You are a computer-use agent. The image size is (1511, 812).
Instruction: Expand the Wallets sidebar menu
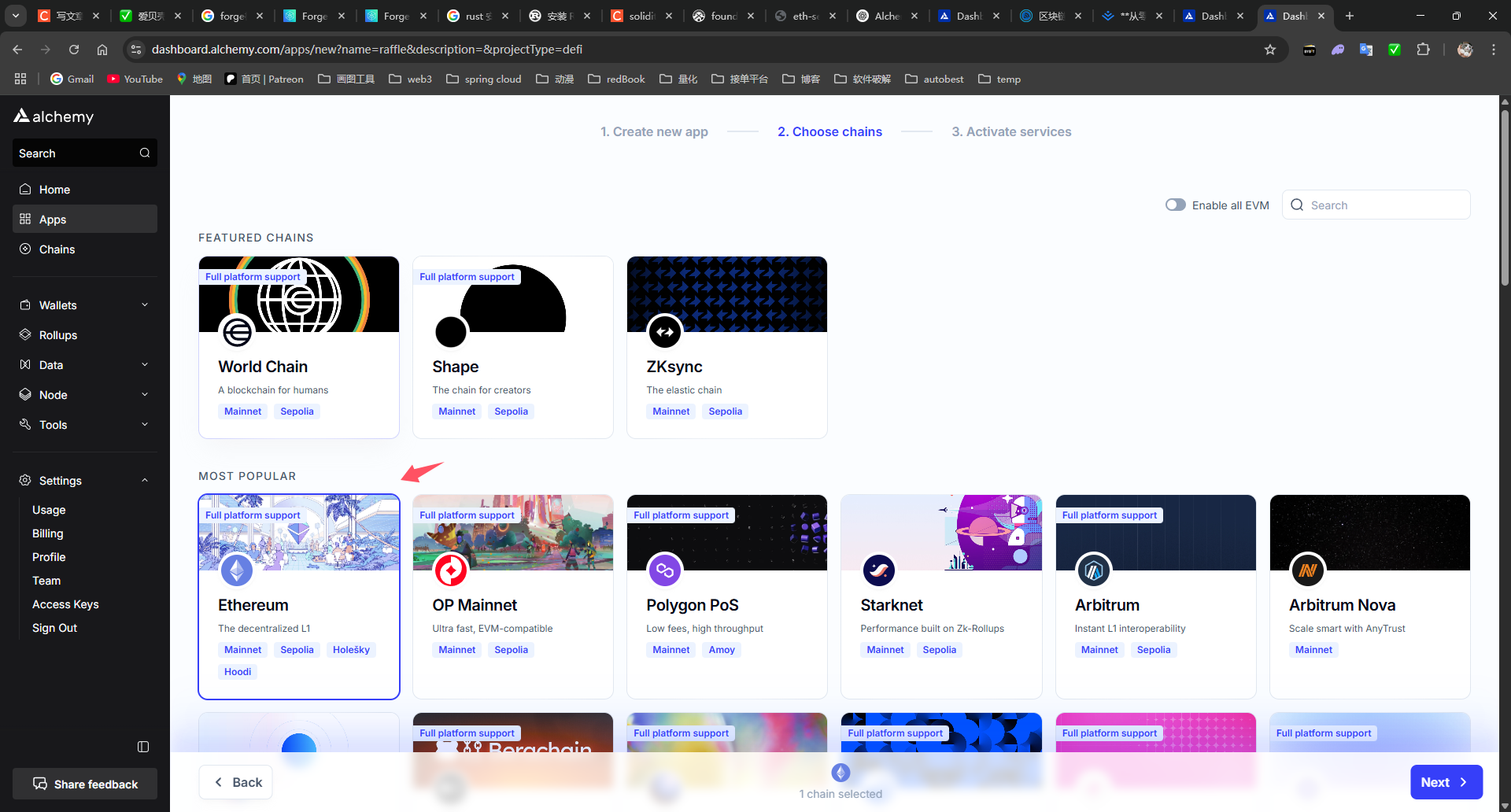coord(85,305)
